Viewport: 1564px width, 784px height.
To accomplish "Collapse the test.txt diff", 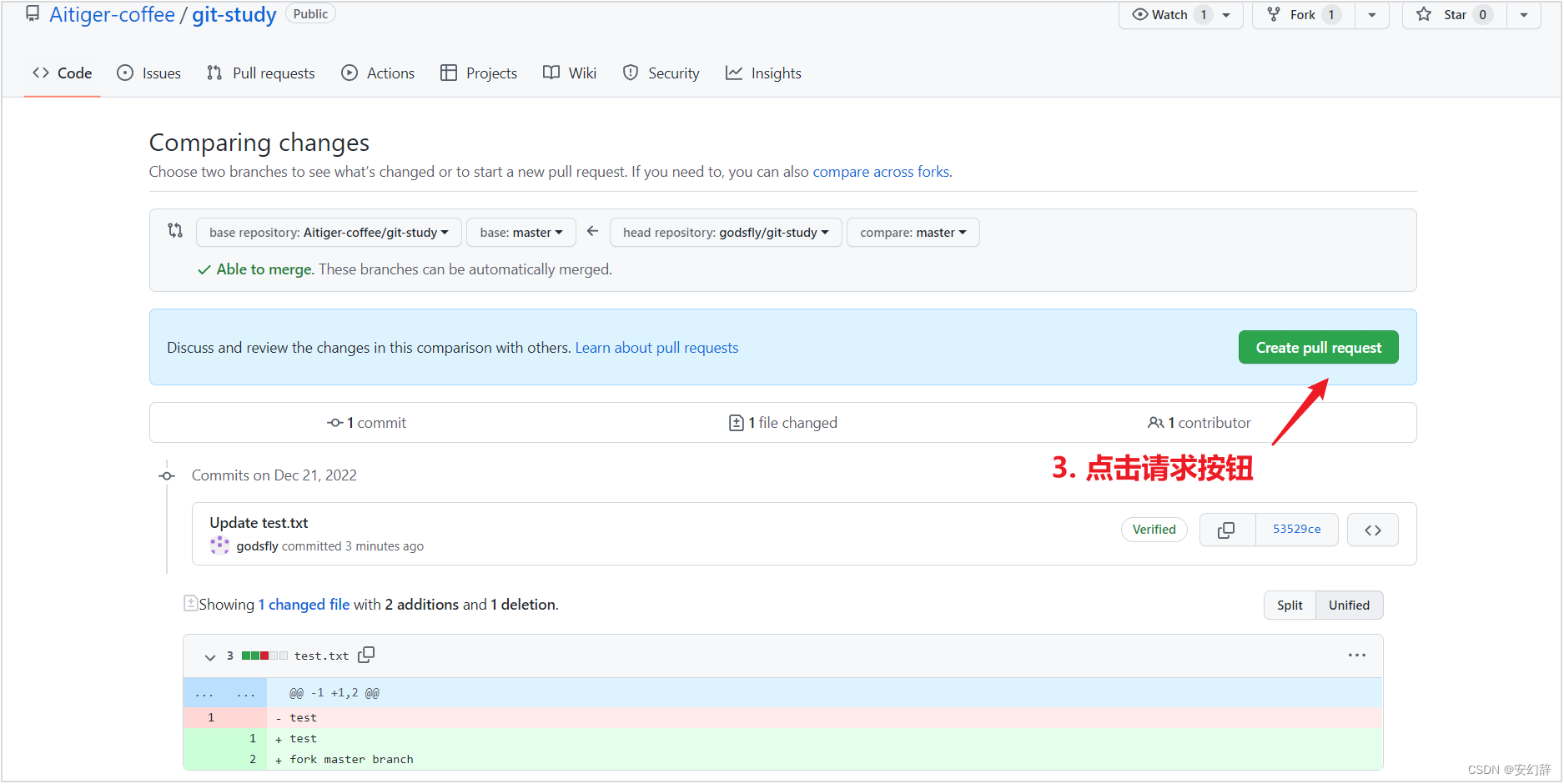I will [x=210, y=657].
